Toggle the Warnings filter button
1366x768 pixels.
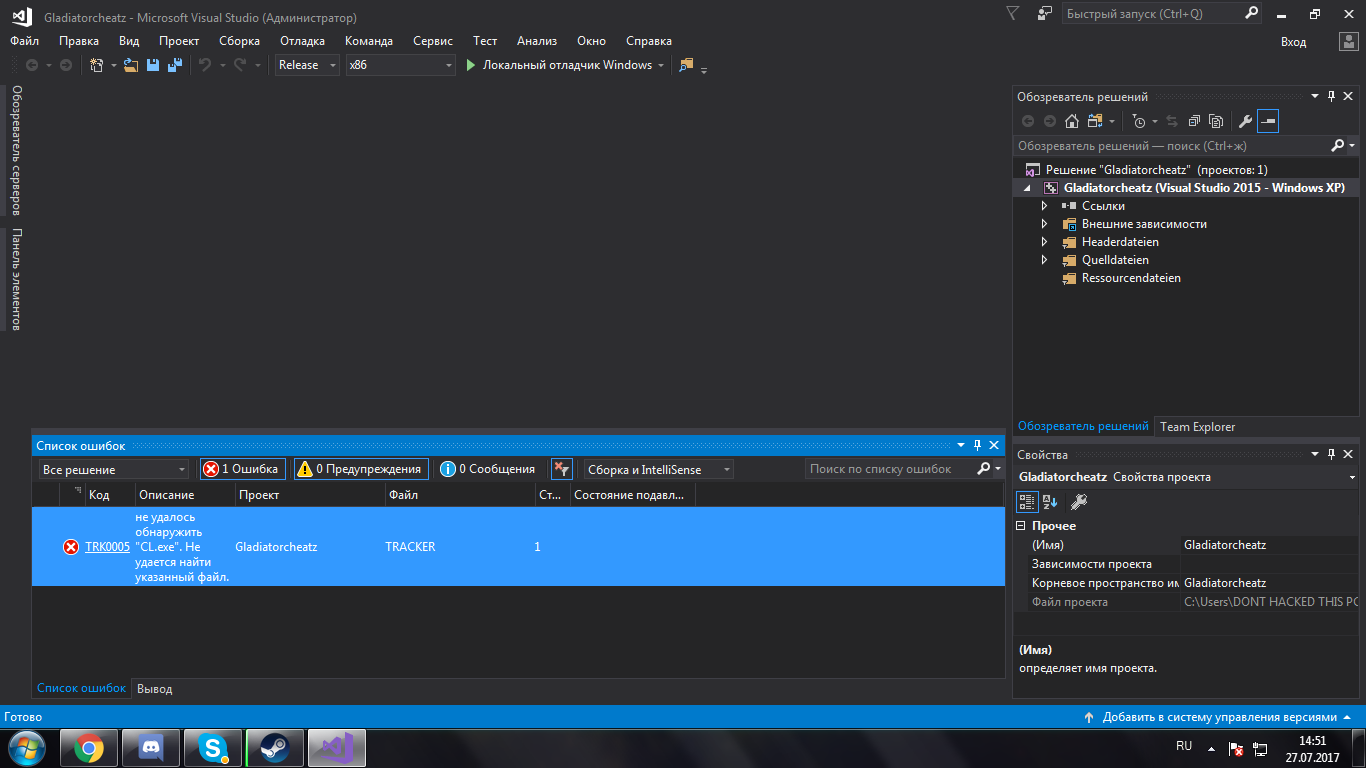tap(361, 469)
